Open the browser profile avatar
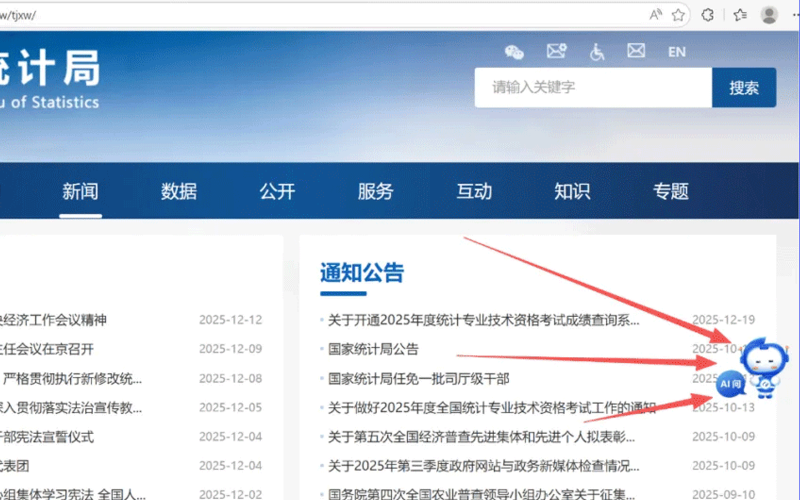 (769, 15)
